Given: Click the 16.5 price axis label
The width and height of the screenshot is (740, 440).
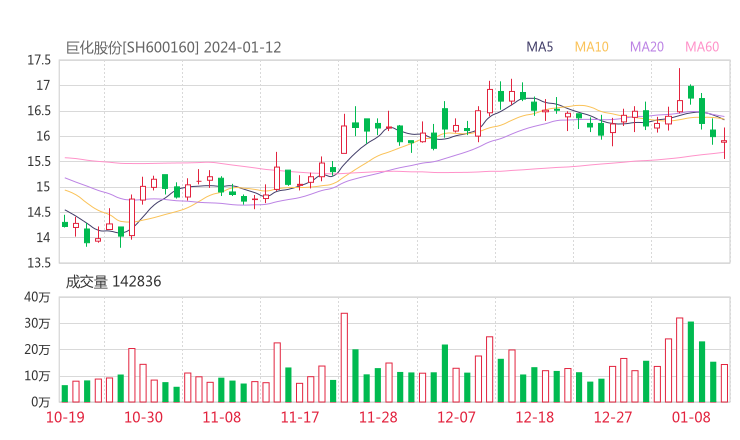Looking at the screenshot, I should point(39,111).
